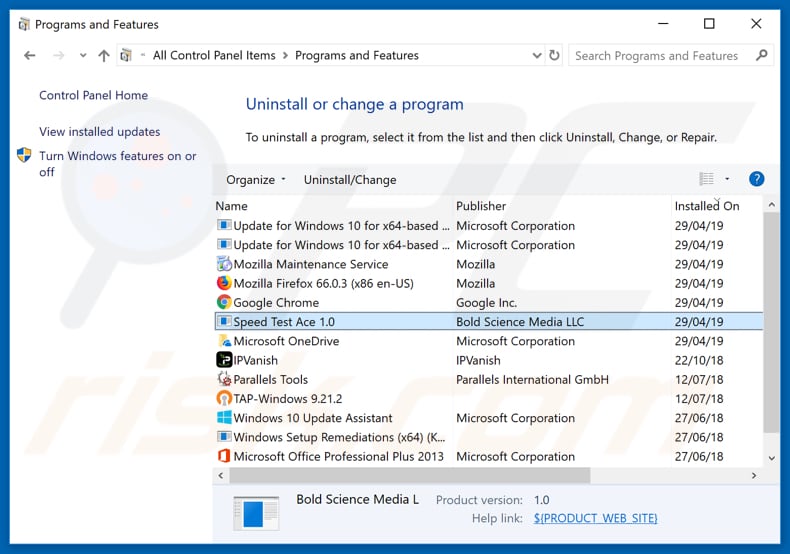This screenshot has width=790, height=554.
Task: Click the vertical scrollbar thumb
Action: pos(771,322)
